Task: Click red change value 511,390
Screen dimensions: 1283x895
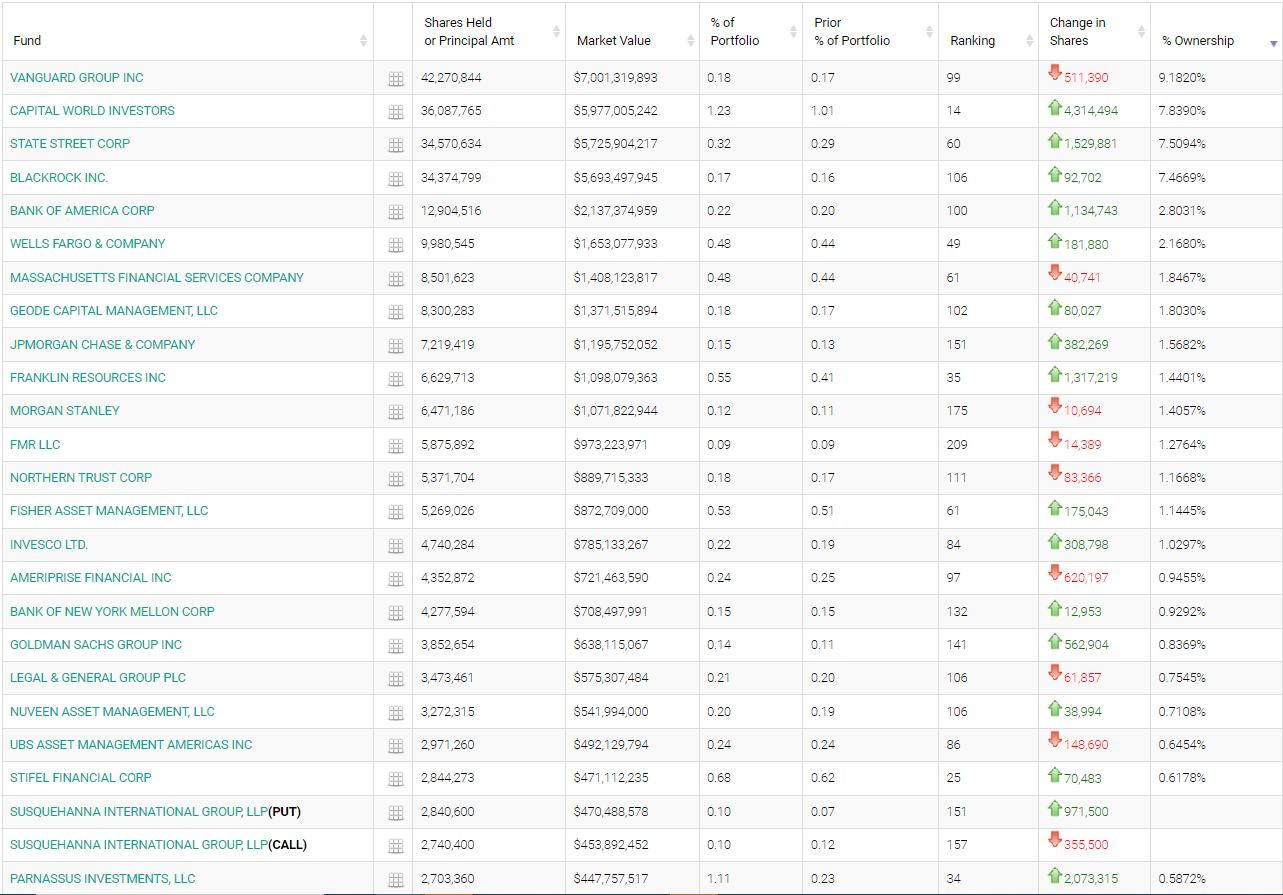Action: point(1086,77)
